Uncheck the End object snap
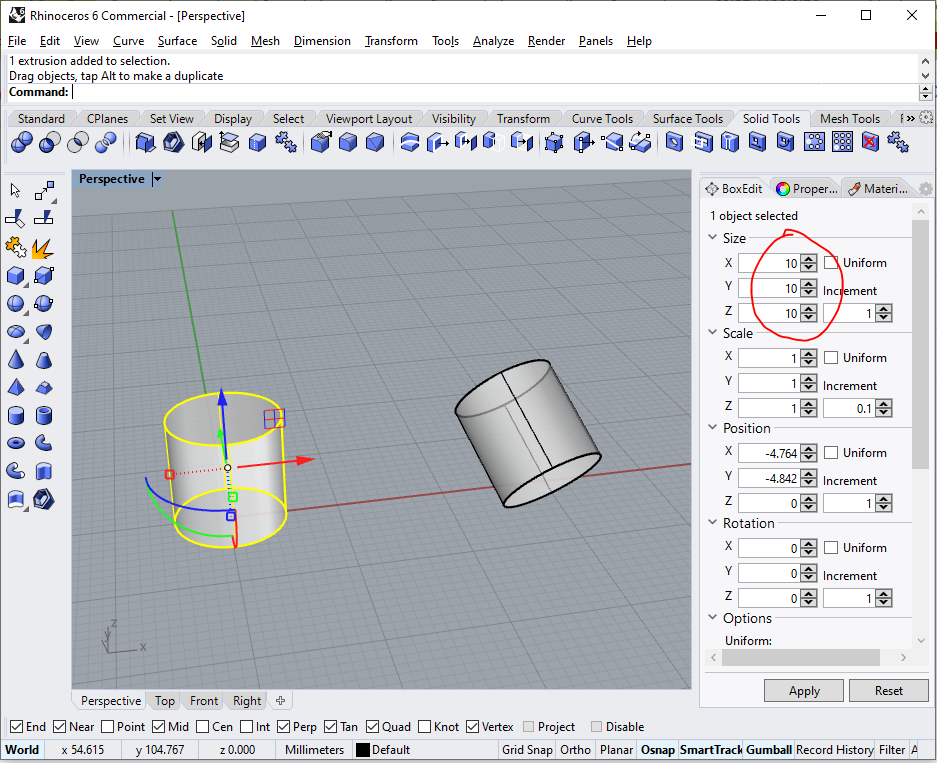 (x=16, y=727)
